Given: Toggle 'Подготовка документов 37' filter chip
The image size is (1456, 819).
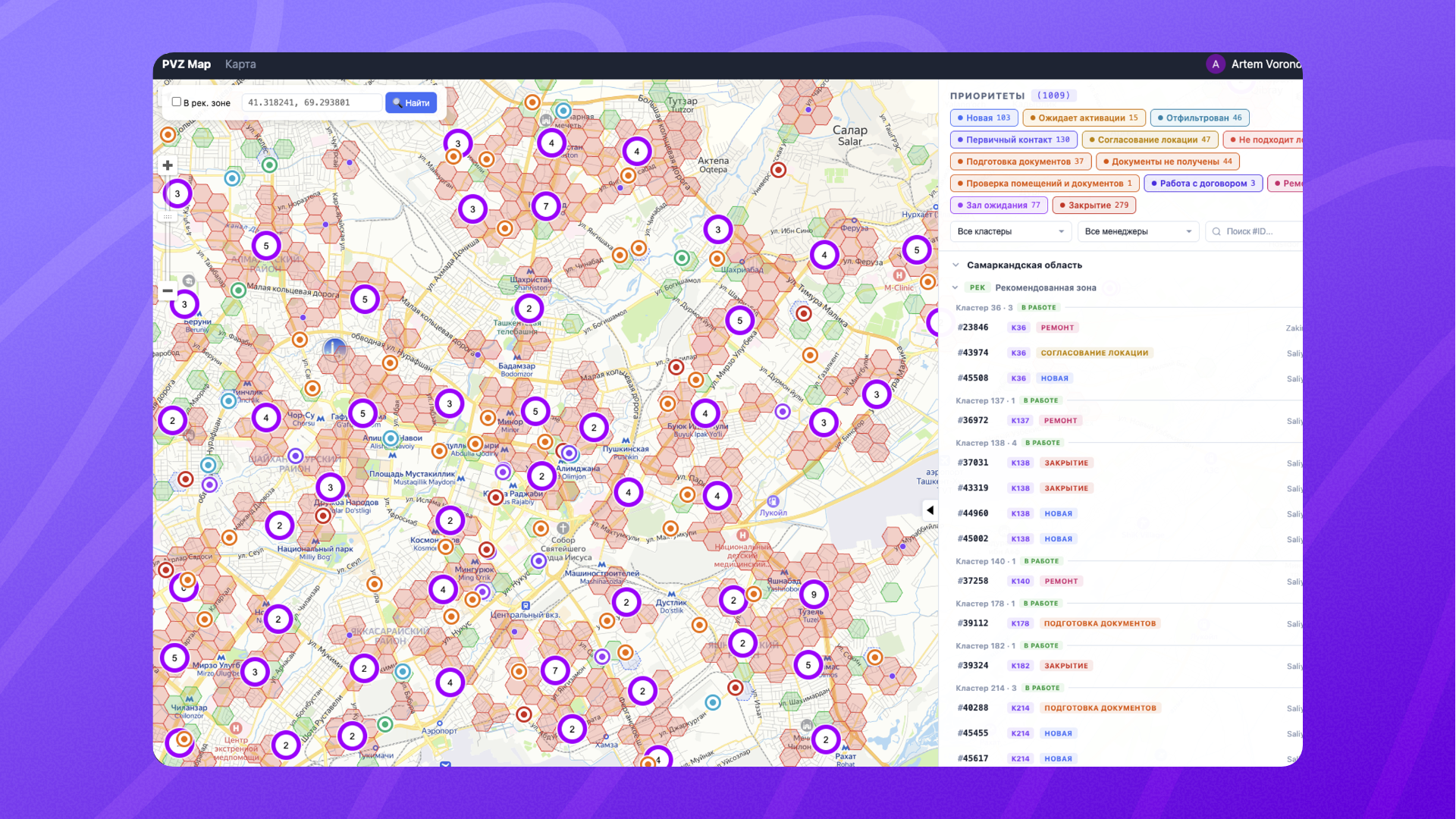Looking at the screenshot, I should tap(1021, 162).
